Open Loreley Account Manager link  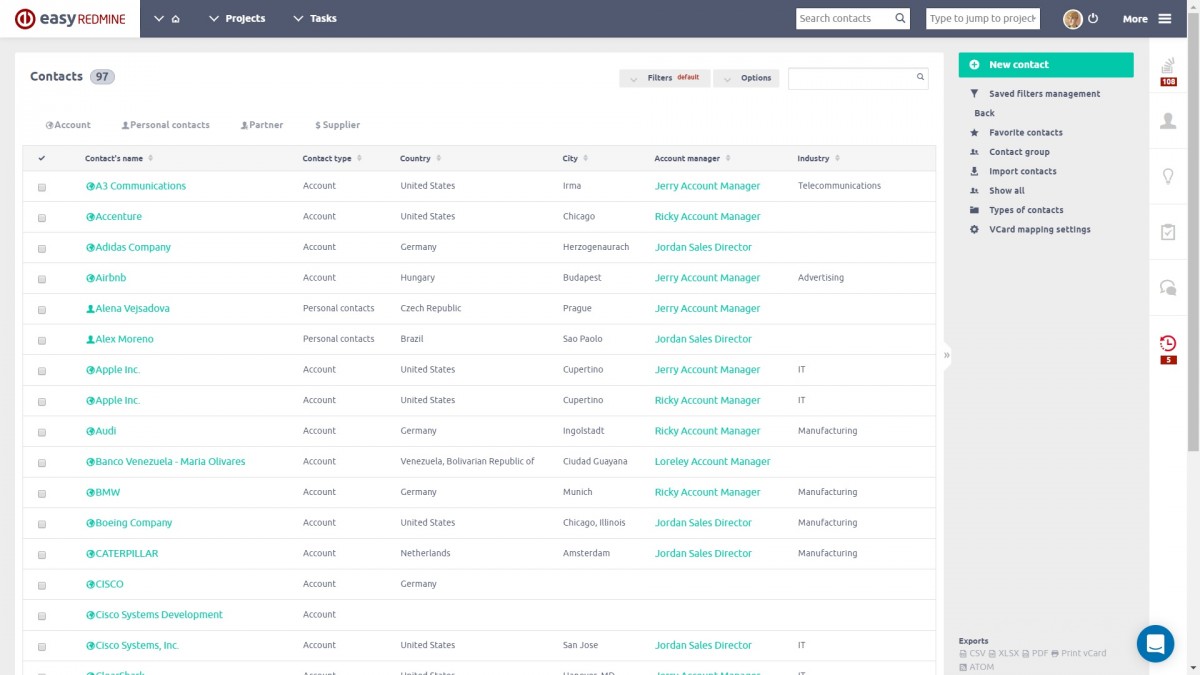712,462
